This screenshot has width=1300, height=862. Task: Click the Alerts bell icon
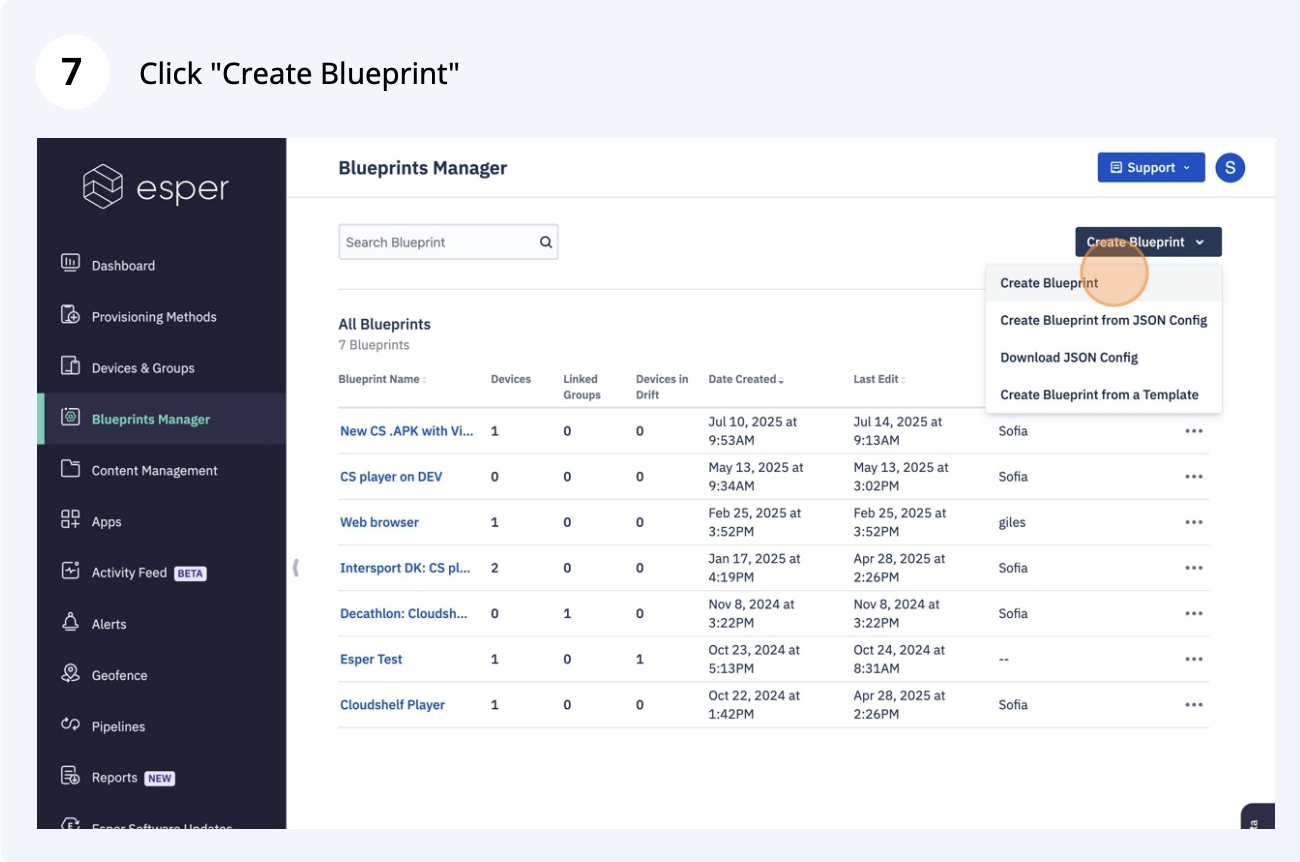(70, 622)
